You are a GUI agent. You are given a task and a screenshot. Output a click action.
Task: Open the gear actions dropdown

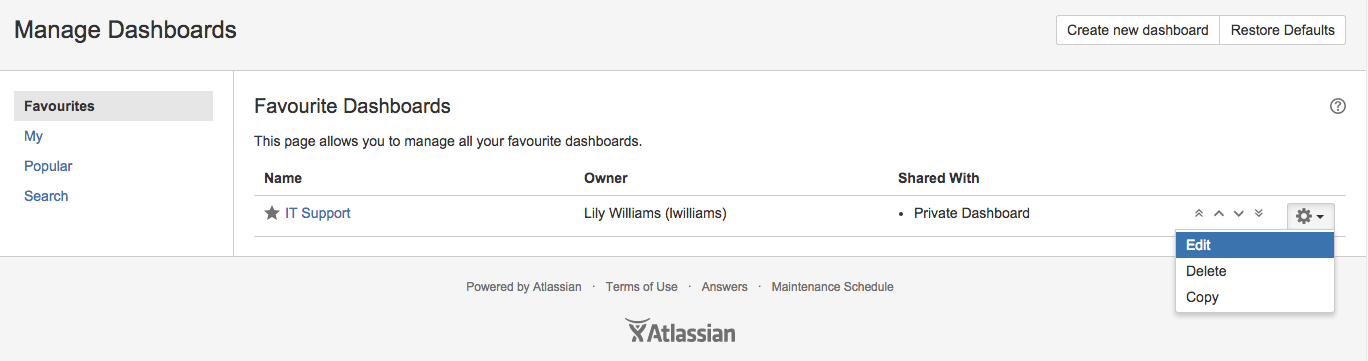click(x=1310, y=216)
